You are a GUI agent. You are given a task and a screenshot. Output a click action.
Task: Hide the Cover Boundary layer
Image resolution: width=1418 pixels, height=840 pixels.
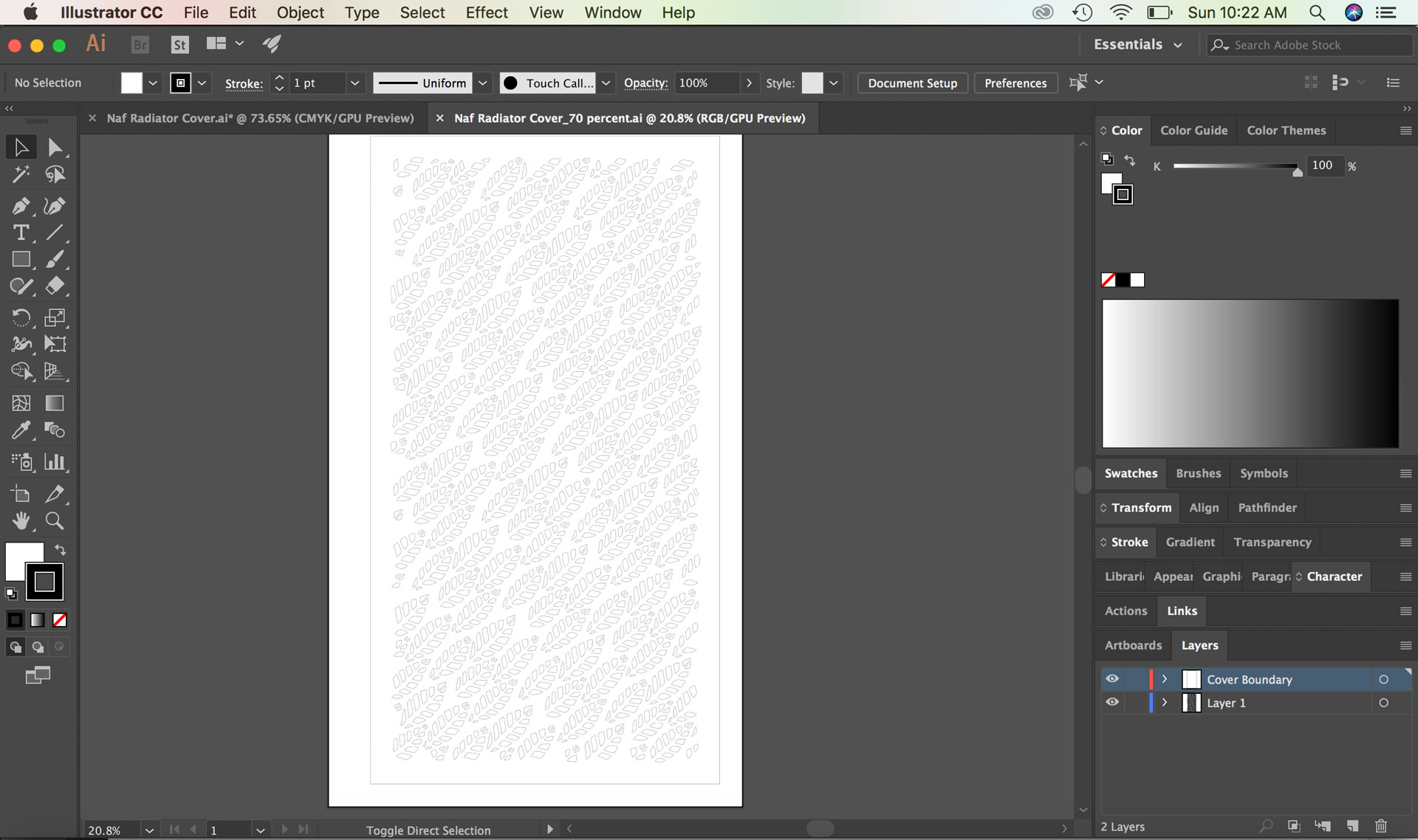click(1112, 679)
